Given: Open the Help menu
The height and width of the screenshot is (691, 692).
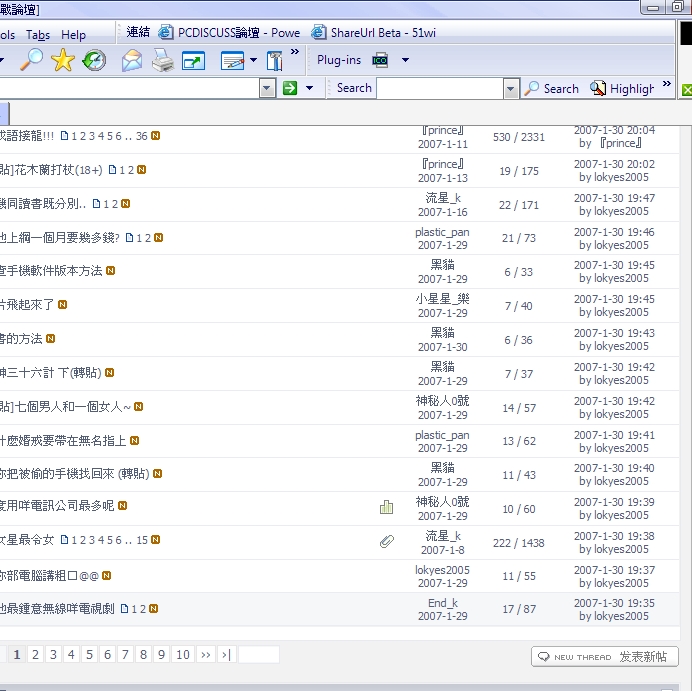Looking at the screenshot, I should [x=74, y=34].
